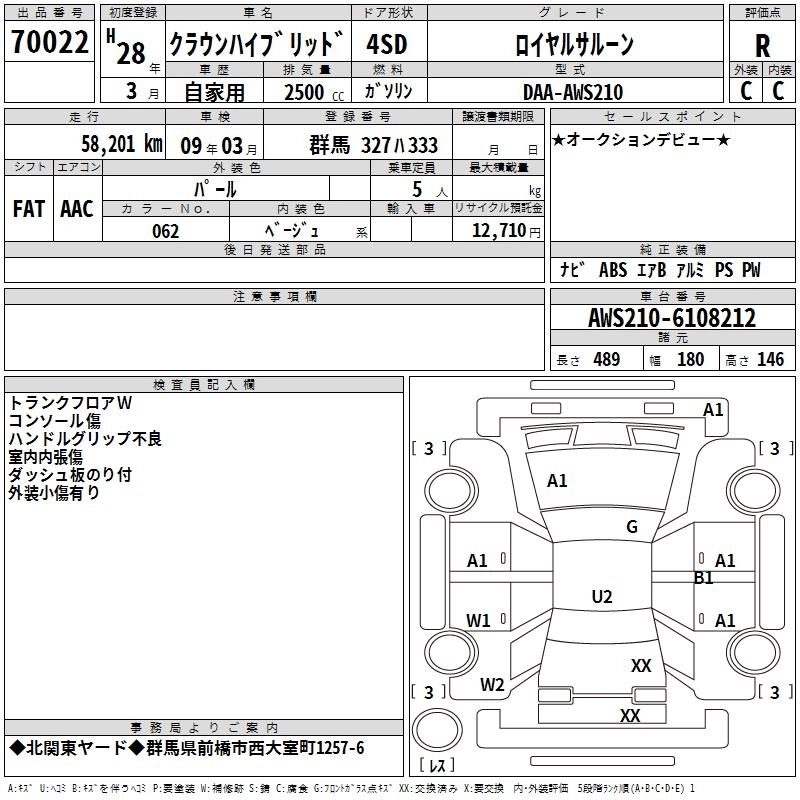Click the lot number 70022
Screen dimensions: 800x800
pos(49,42)
